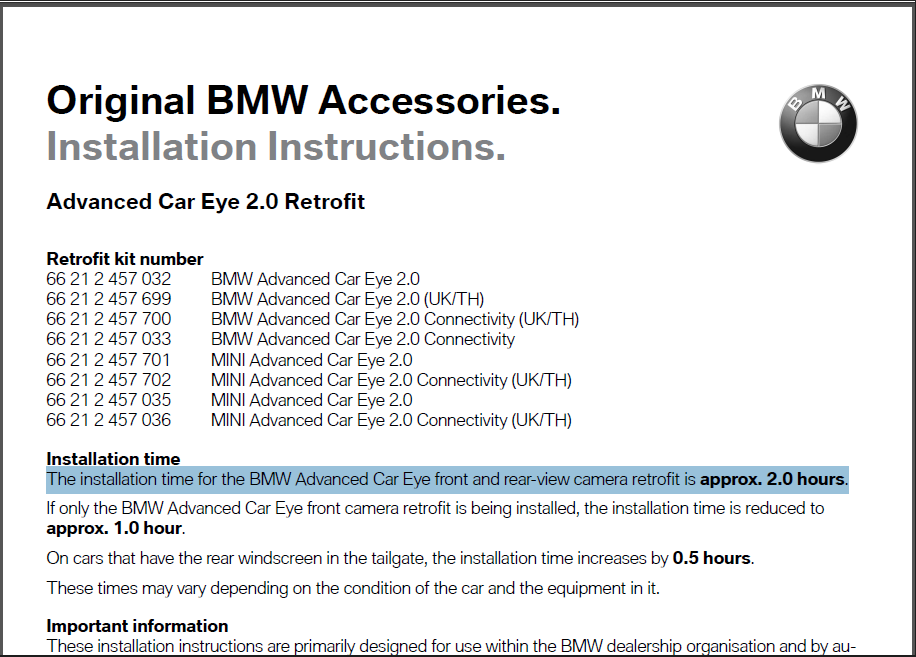Click the highlighted 'approx. 2.0 hours' text

[x=773, y=479]
